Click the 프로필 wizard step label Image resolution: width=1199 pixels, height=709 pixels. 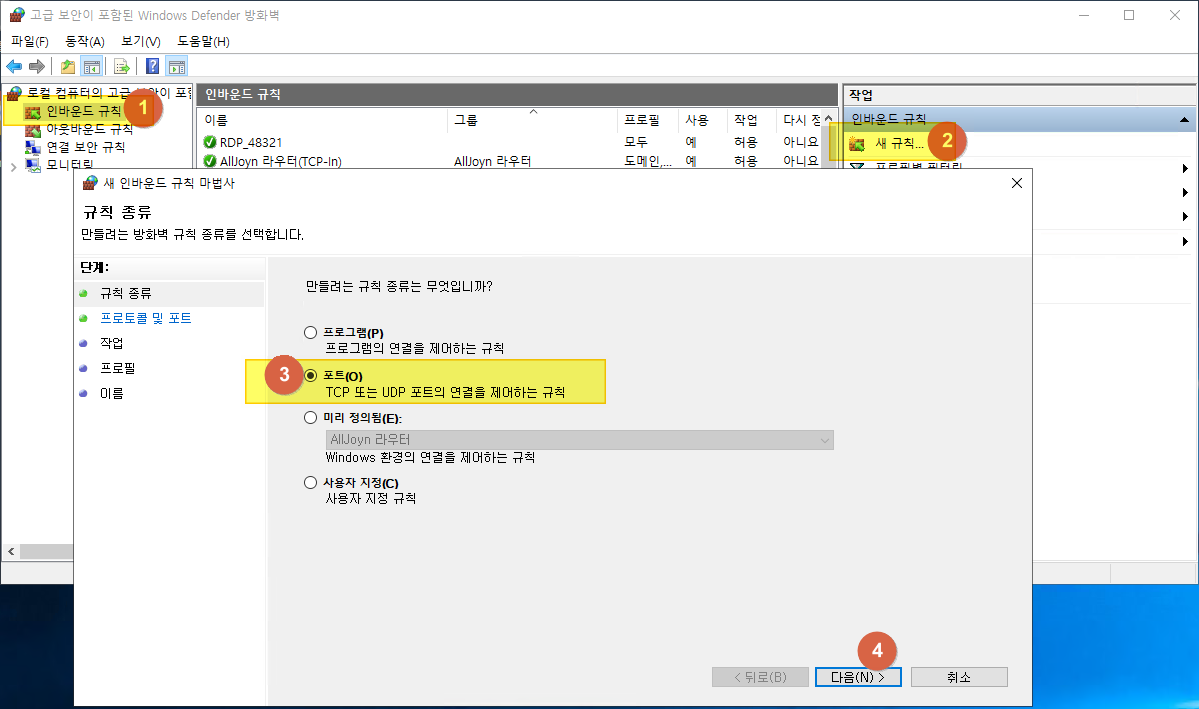click(x=118, y=368)
